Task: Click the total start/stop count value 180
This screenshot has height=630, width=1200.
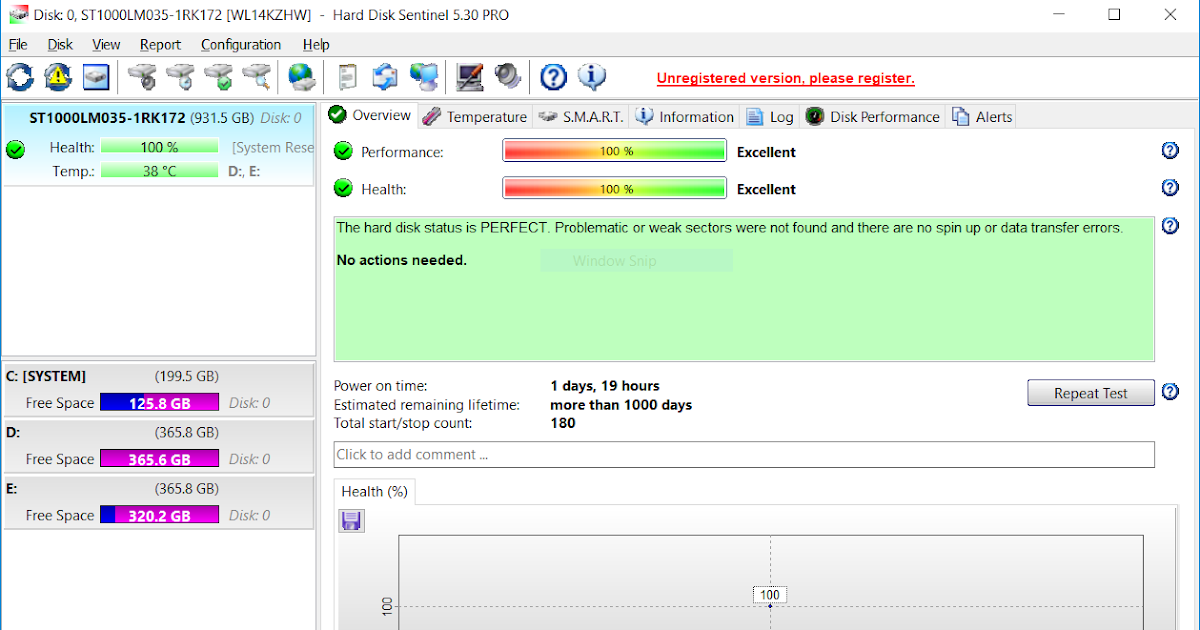Action: click(563, 423)
